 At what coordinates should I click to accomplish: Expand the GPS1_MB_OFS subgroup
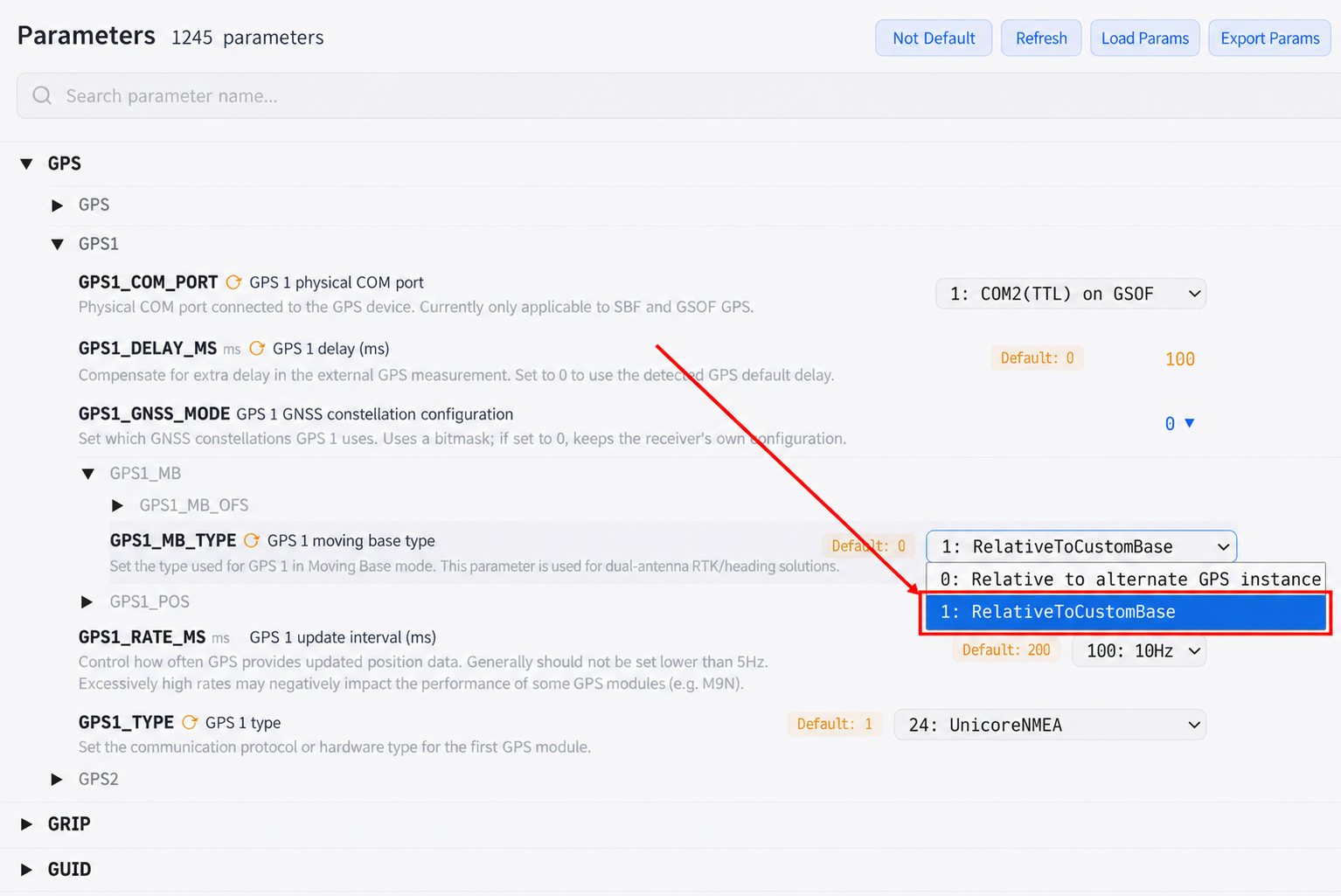tap(118, 505)
